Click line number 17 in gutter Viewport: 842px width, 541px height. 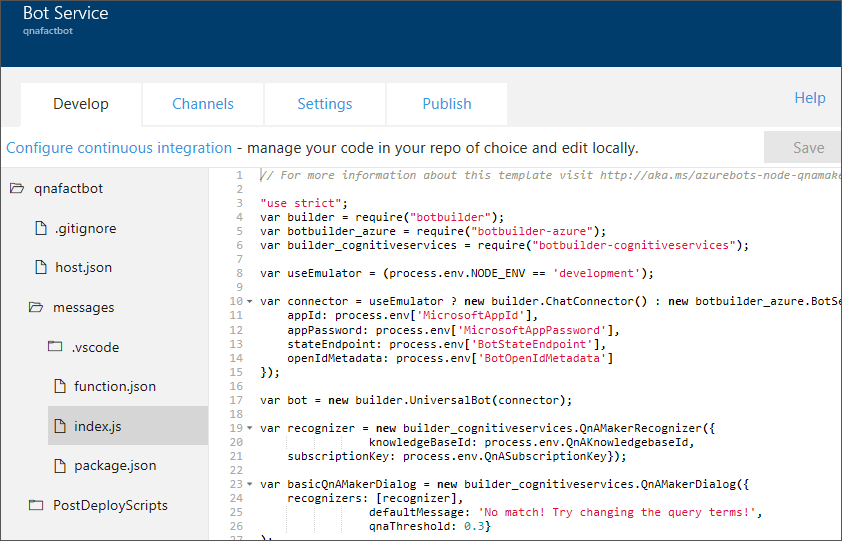tap(236, 400)
